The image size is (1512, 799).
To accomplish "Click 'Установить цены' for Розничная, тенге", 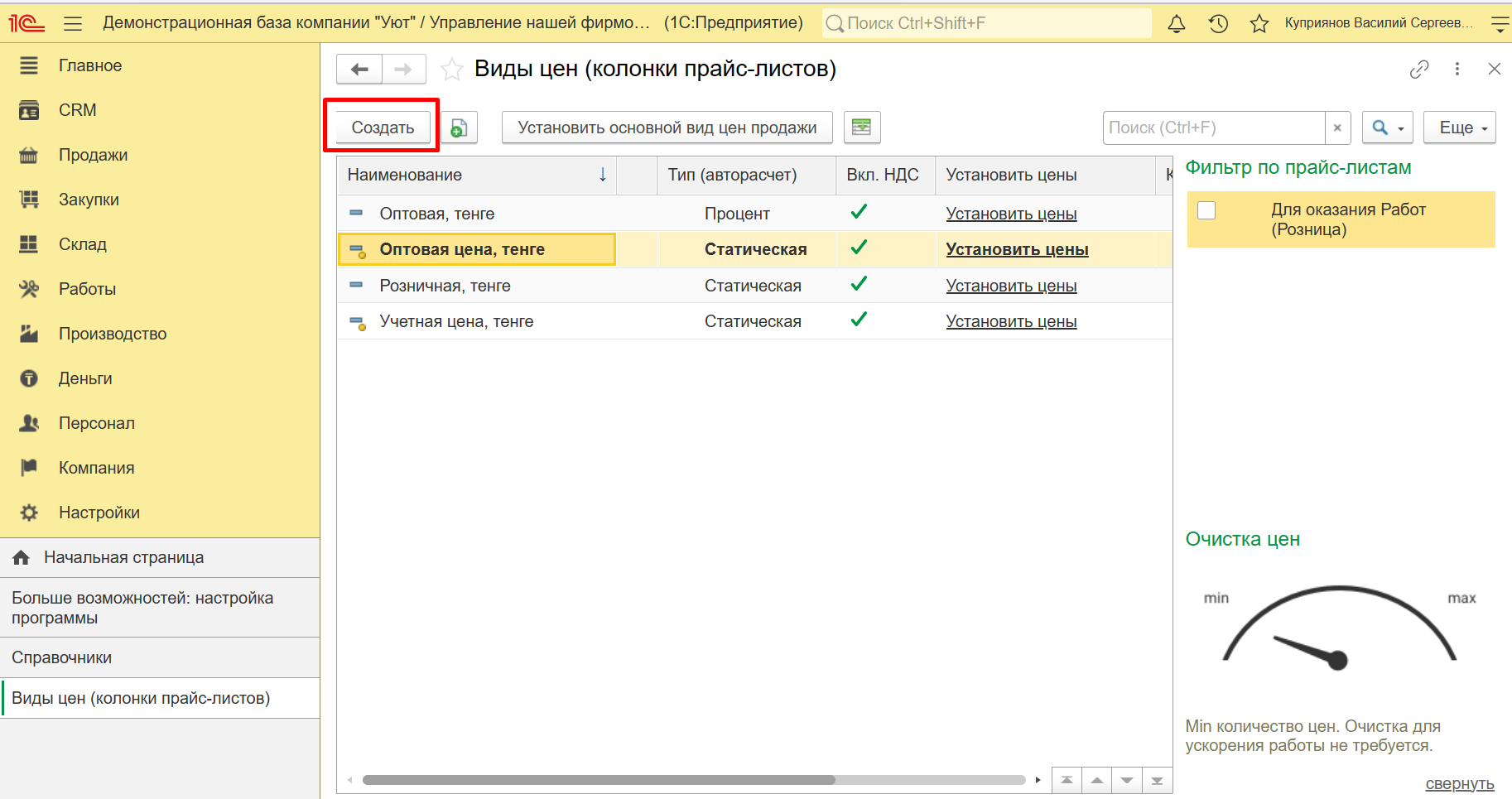I will pyautogui.click(x=1011, y=286).
